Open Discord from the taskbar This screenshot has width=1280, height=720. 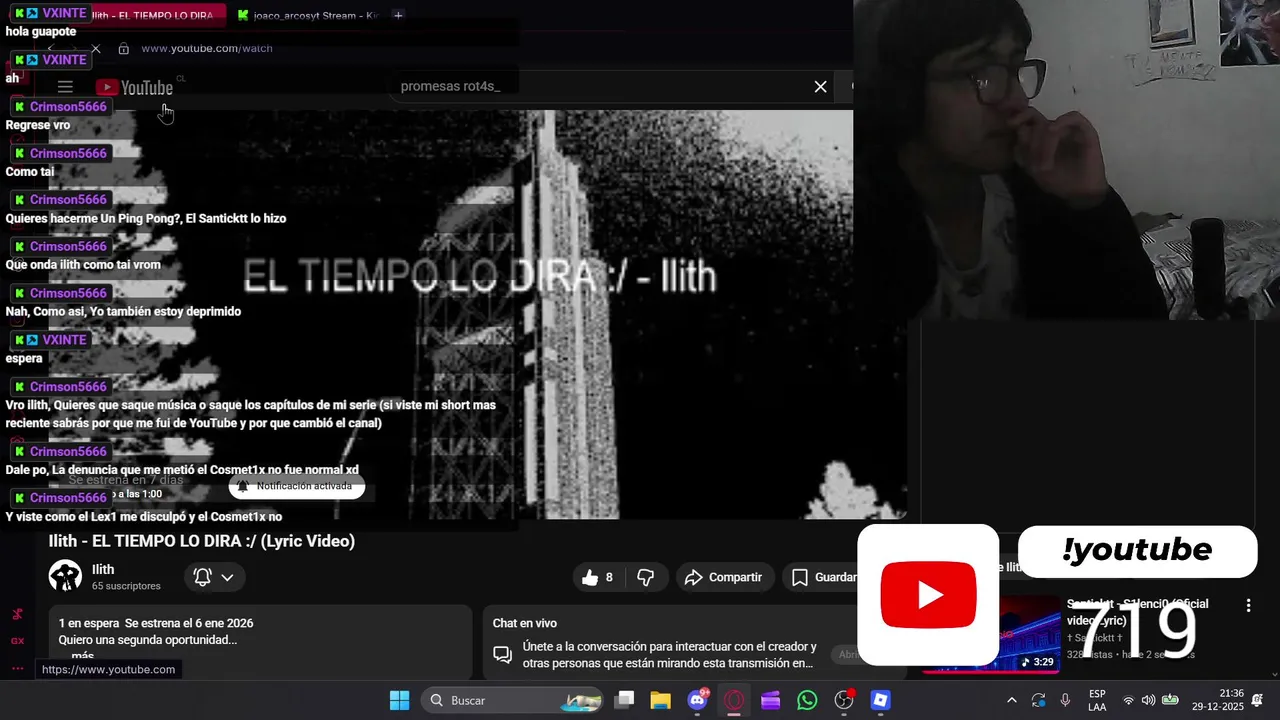coord(698,700)
